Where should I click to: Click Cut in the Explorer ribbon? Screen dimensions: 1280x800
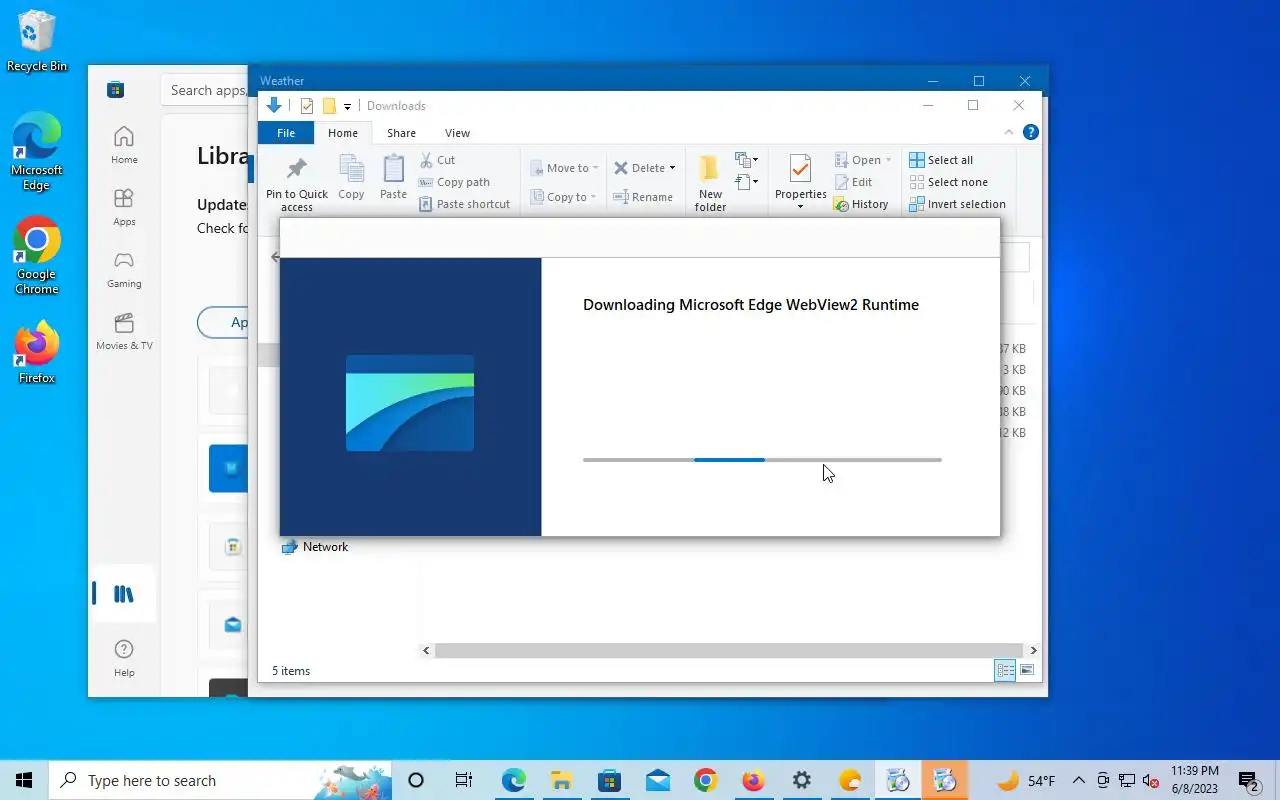point(437,160)
